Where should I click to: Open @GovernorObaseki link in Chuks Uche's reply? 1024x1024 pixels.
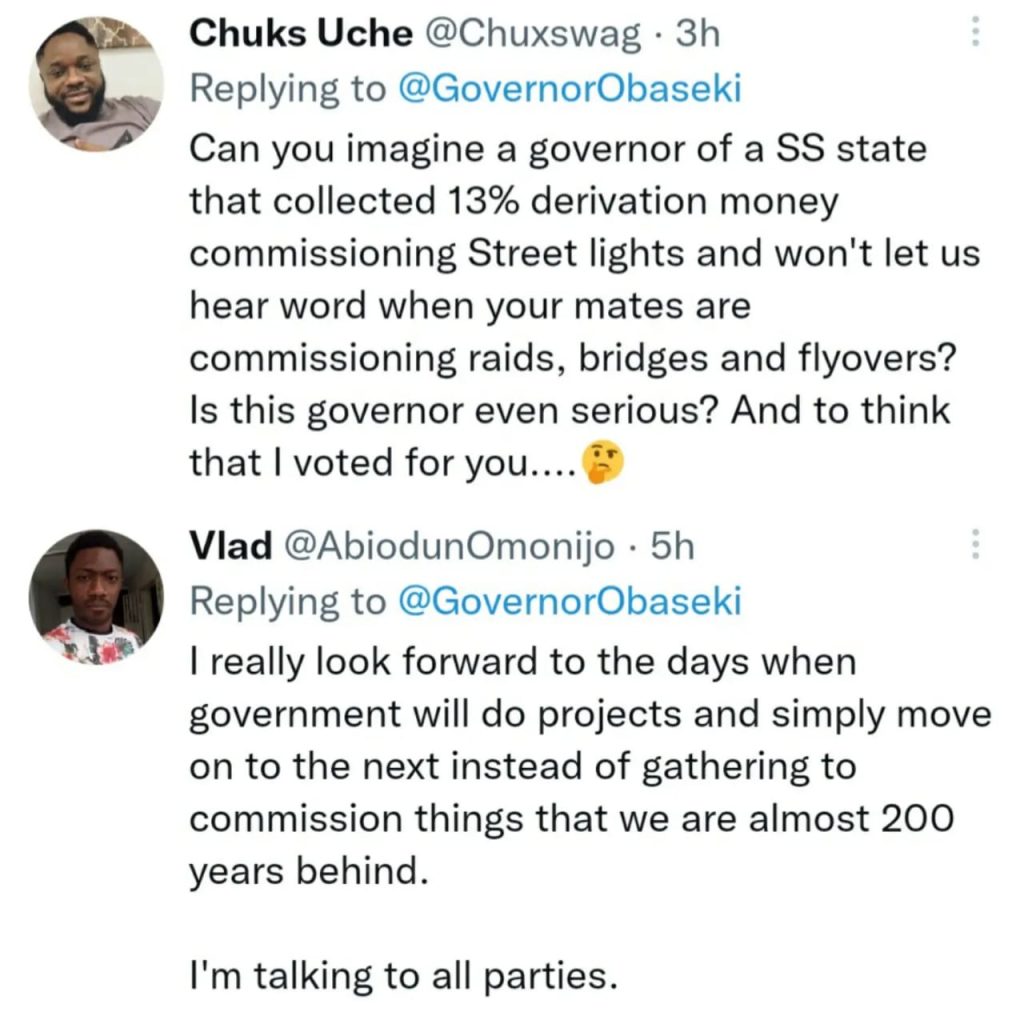tap(569, 89)
